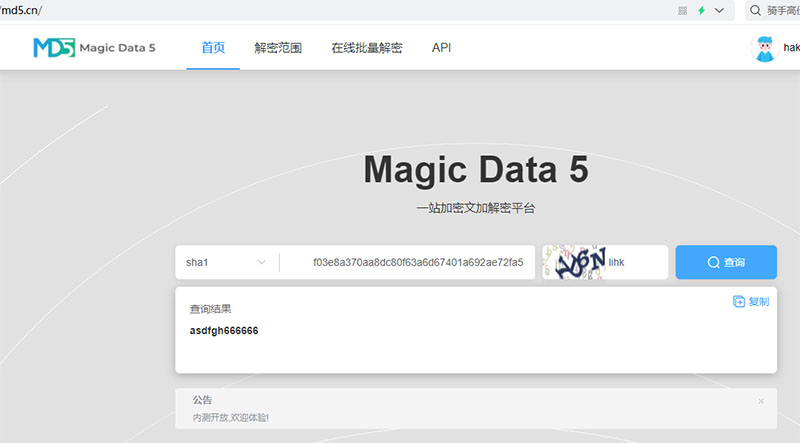Expand the address bar chevron dropdown
The width and height of the screenshot is (800, 443).
719,10
